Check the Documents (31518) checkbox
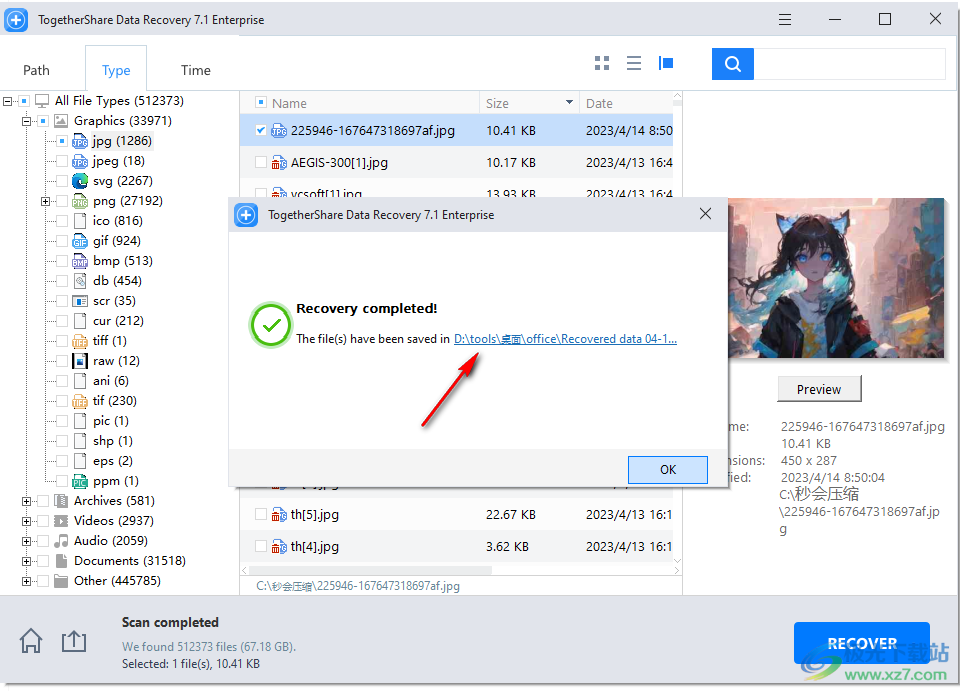This screenshot has height=691, width=960. click(43, 561)
